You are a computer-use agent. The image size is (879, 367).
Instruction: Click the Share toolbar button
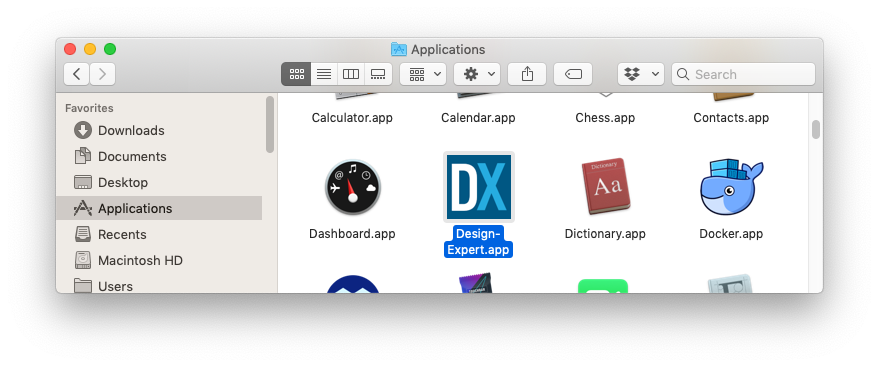click(x=527, y=74)
